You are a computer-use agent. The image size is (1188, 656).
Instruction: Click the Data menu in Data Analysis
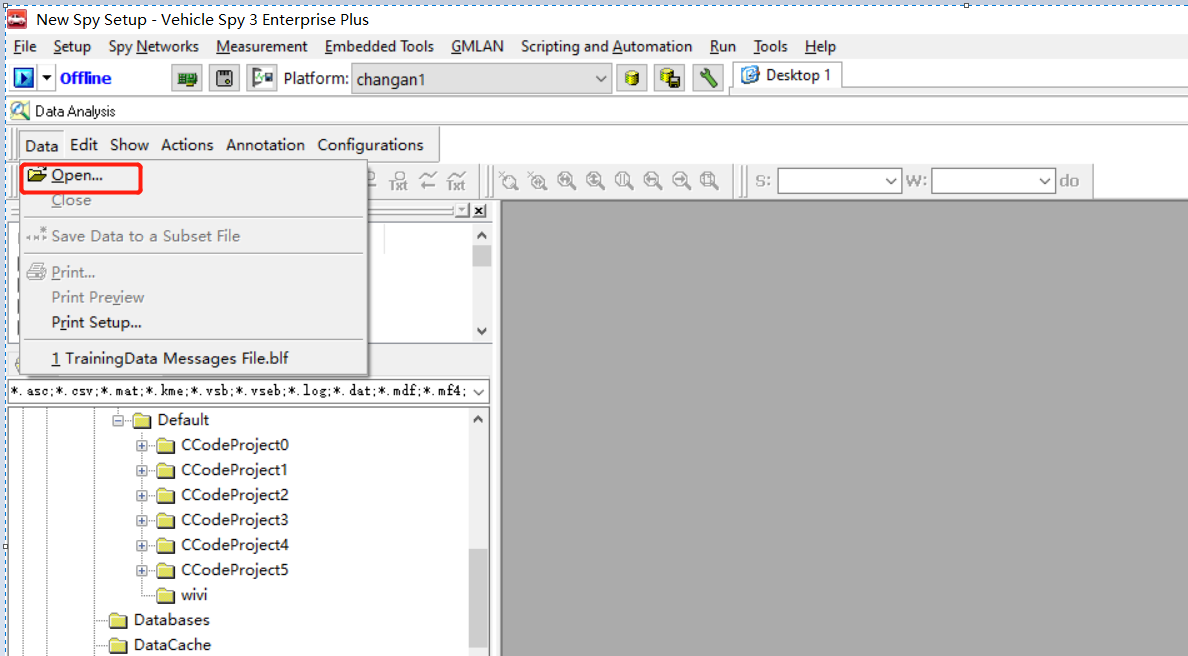(x=42, y=145)
